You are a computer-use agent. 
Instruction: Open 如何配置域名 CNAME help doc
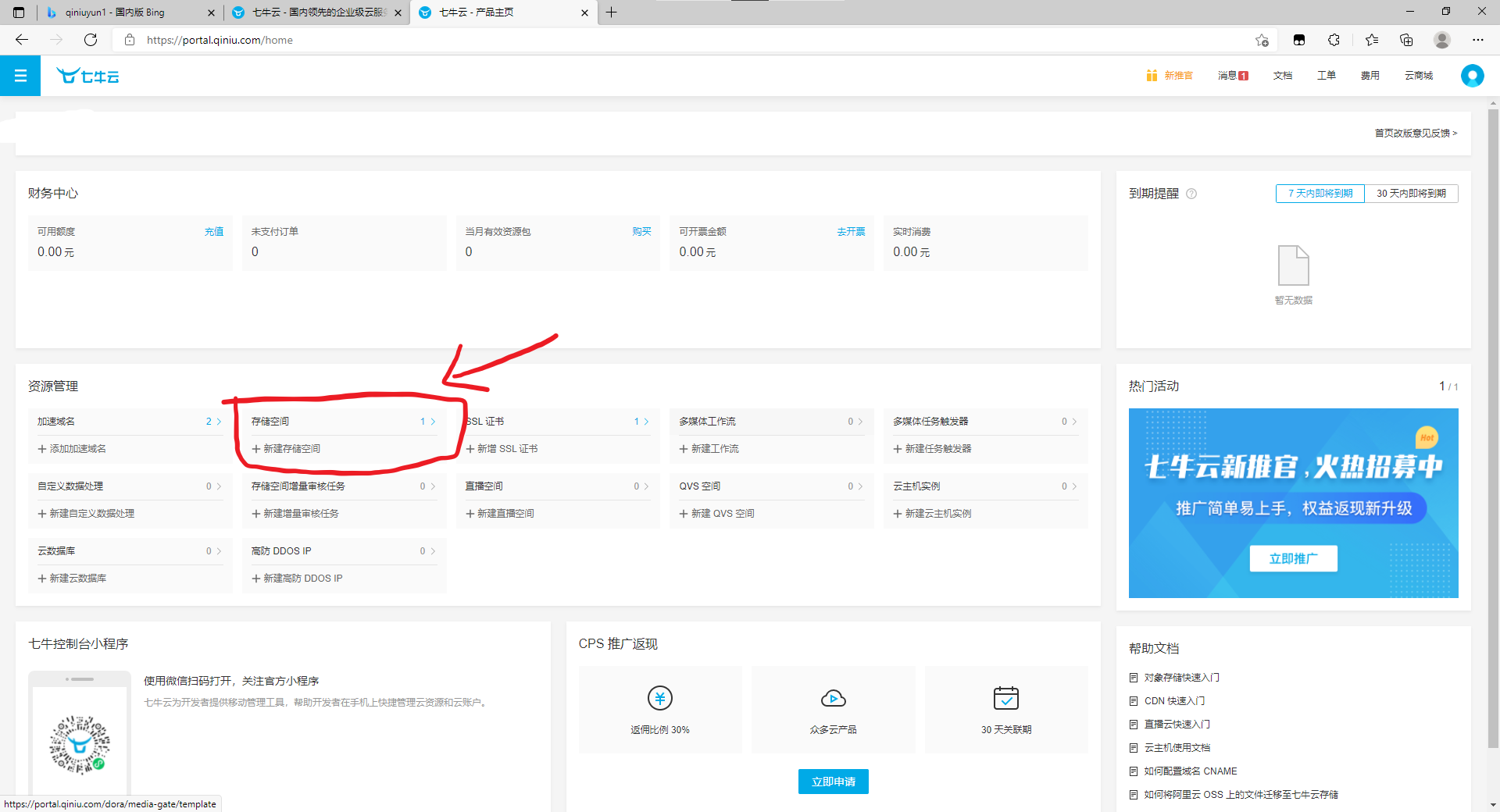point(1191,771)
